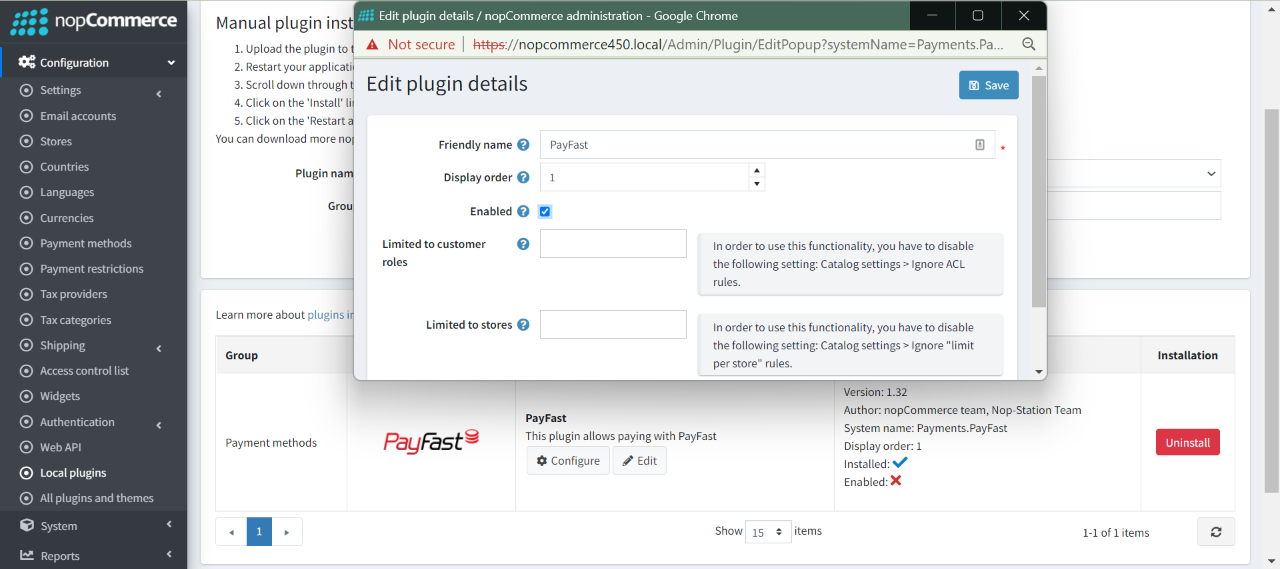Click the Save button in popup
The height and width of the screenshot is (569, 1280).
tap(988, 85)
